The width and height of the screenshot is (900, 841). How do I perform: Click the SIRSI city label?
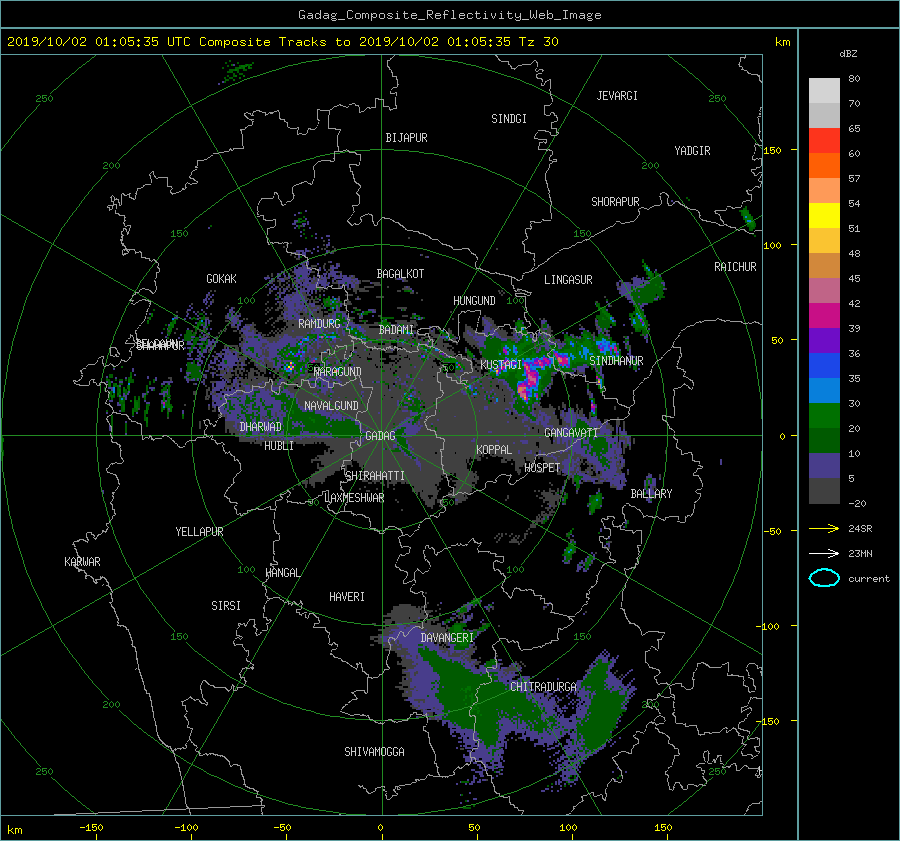[226, 606]
